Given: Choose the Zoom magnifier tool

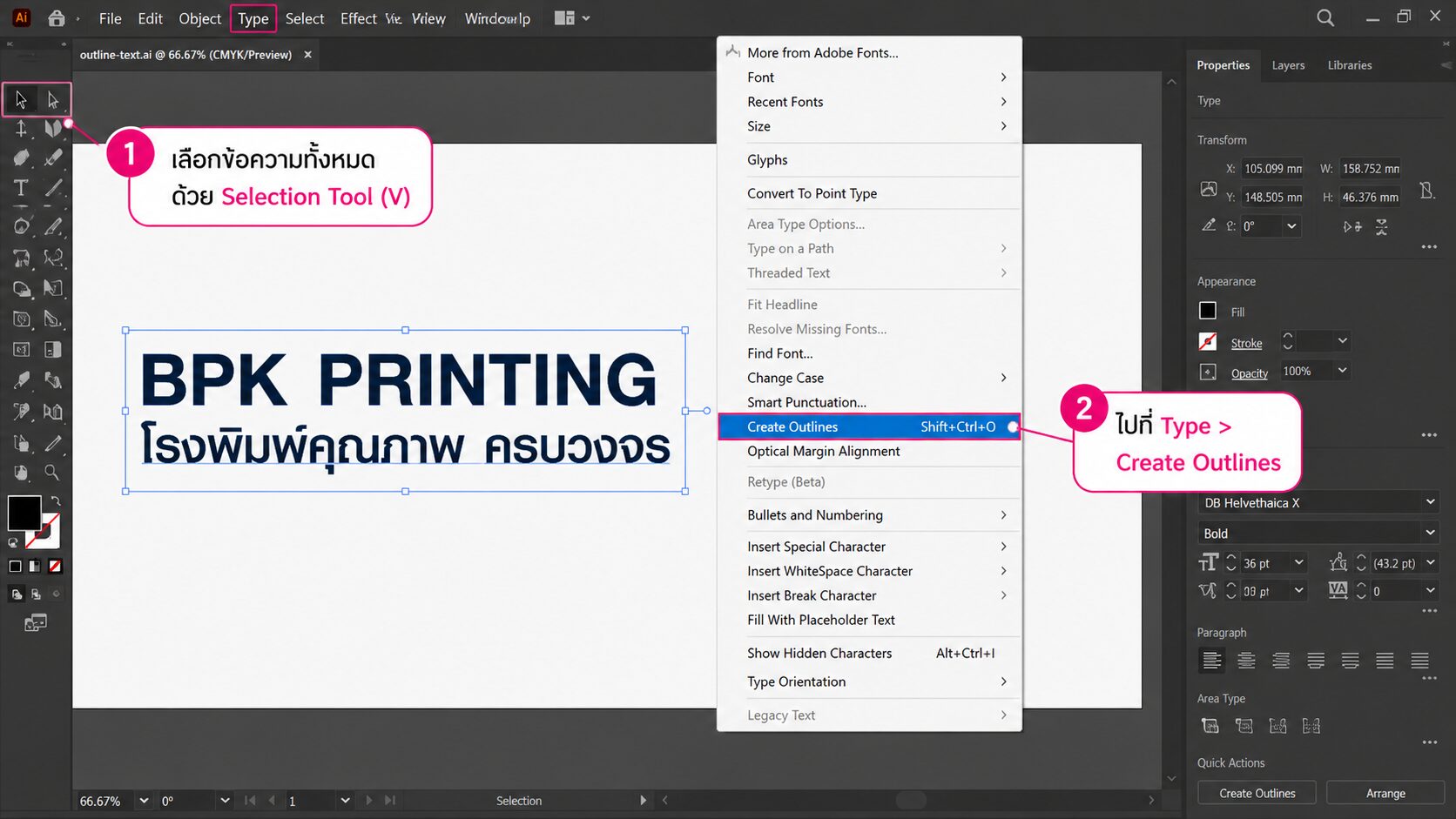Looking at the screenshot, I should (x=52, y=473).
